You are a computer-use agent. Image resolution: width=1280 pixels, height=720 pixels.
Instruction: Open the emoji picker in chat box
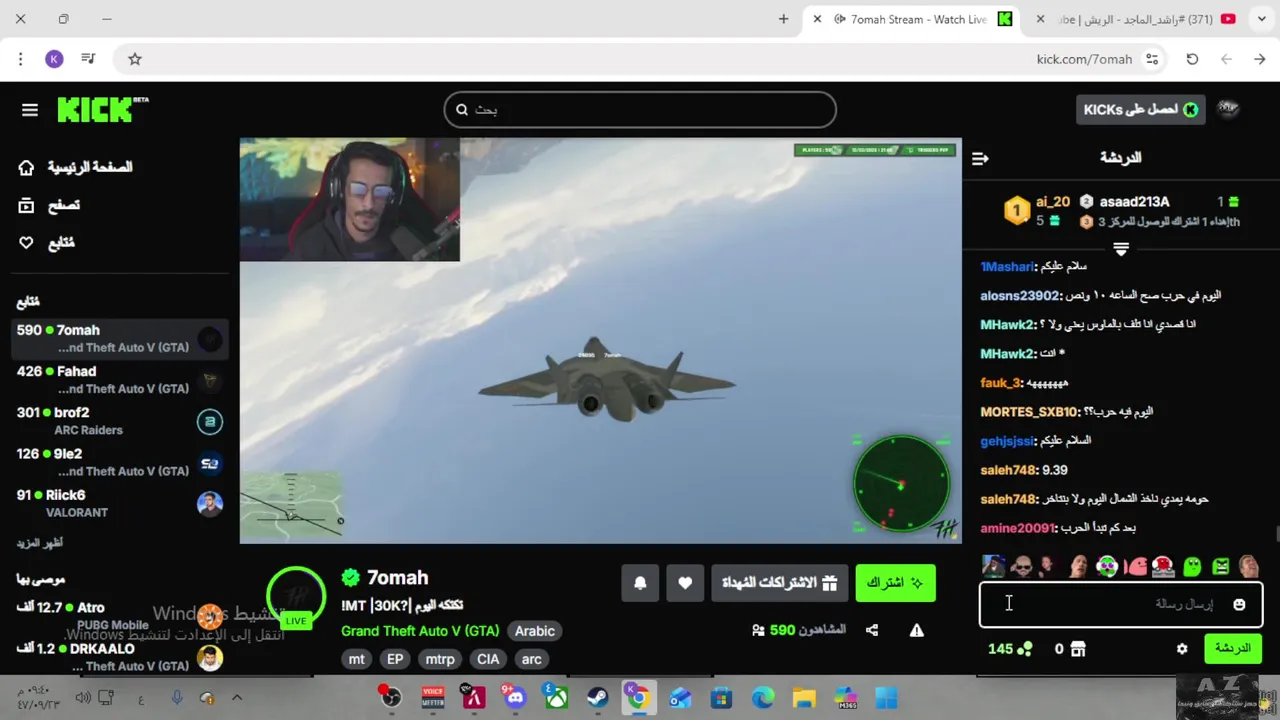pos(1239,605)
